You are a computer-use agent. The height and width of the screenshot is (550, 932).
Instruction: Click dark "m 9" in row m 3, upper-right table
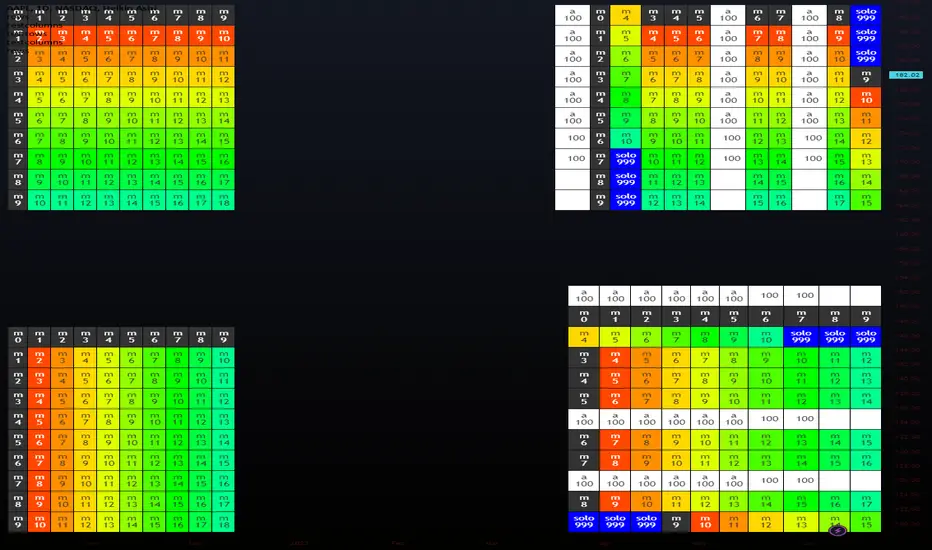point(866,77)
